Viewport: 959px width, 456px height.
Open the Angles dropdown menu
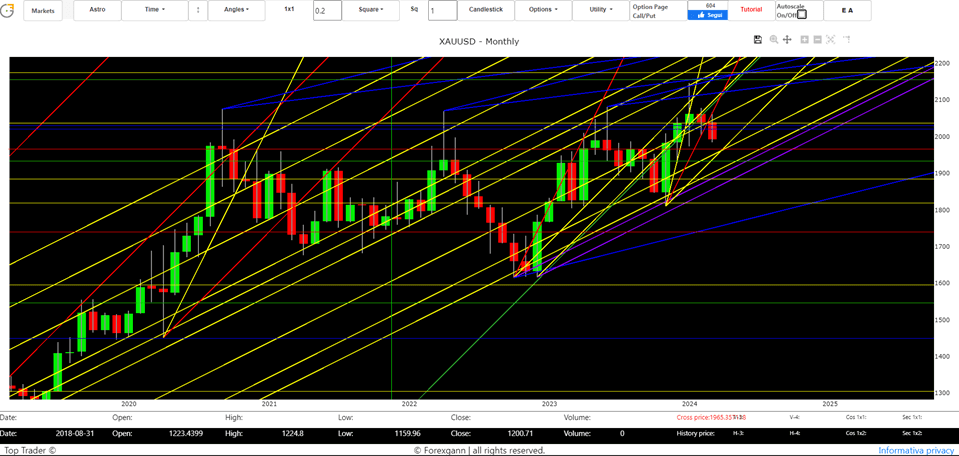coord(237,10)
